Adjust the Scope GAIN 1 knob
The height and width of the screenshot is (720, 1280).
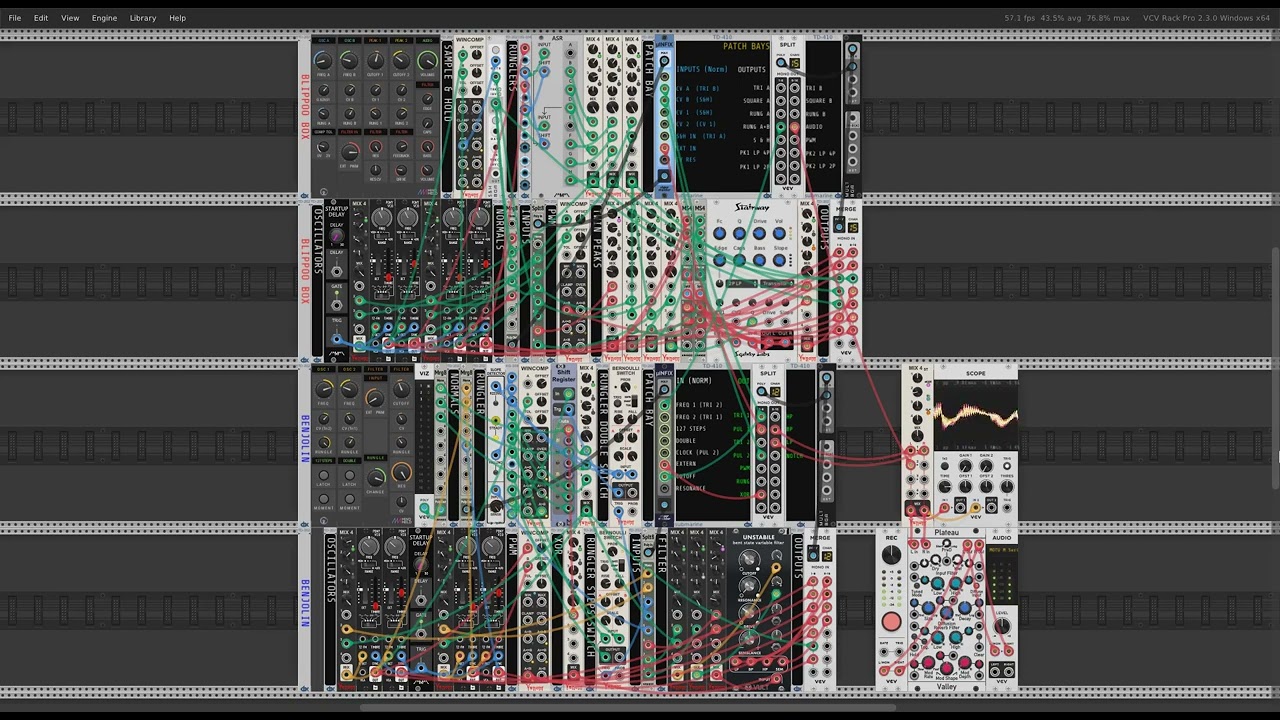[966, 466]
